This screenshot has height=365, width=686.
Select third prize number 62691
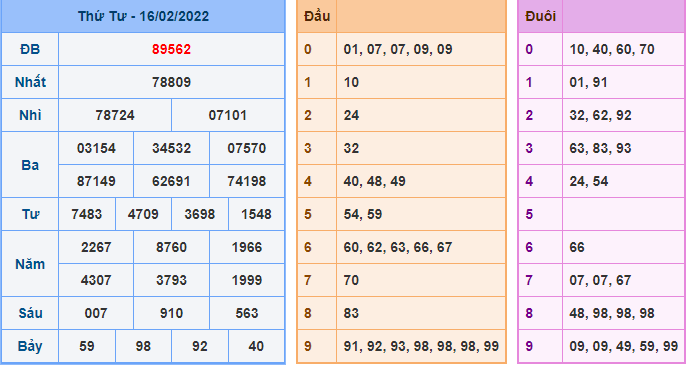point(172,181)
